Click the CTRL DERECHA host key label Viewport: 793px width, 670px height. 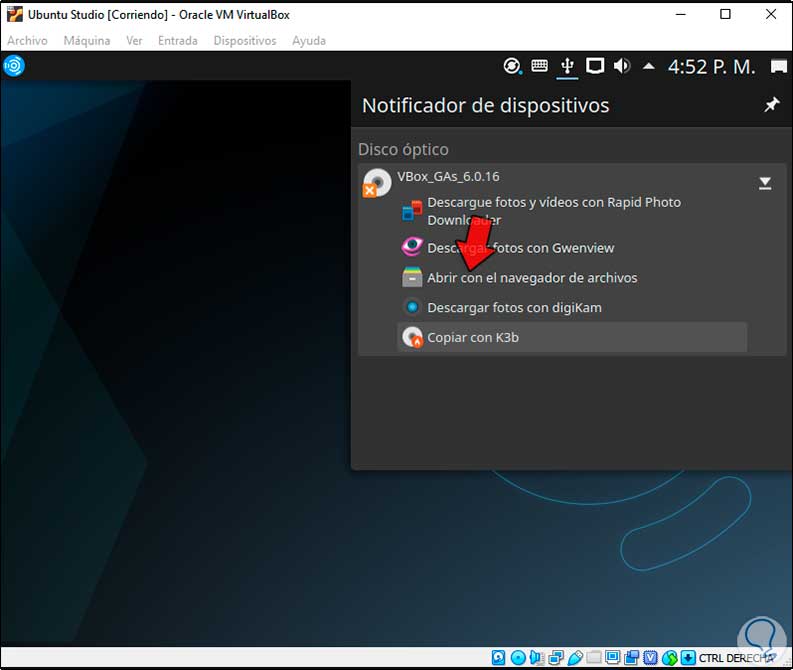(736, 658)
